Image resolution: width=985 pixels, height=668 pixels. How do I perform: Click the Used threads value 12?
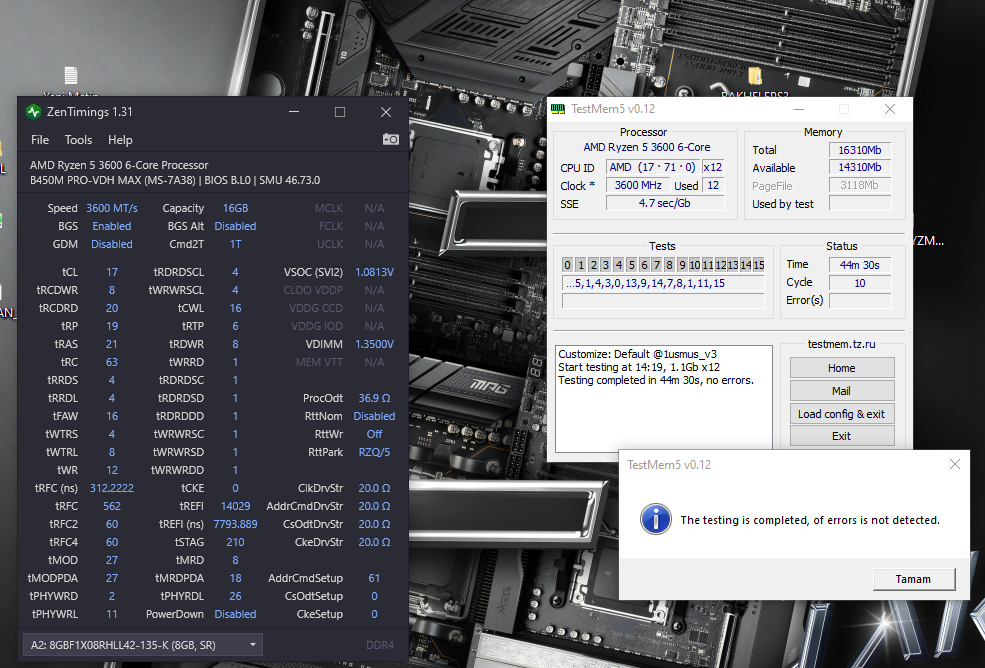pyautogui.click(x=713, y=185)
